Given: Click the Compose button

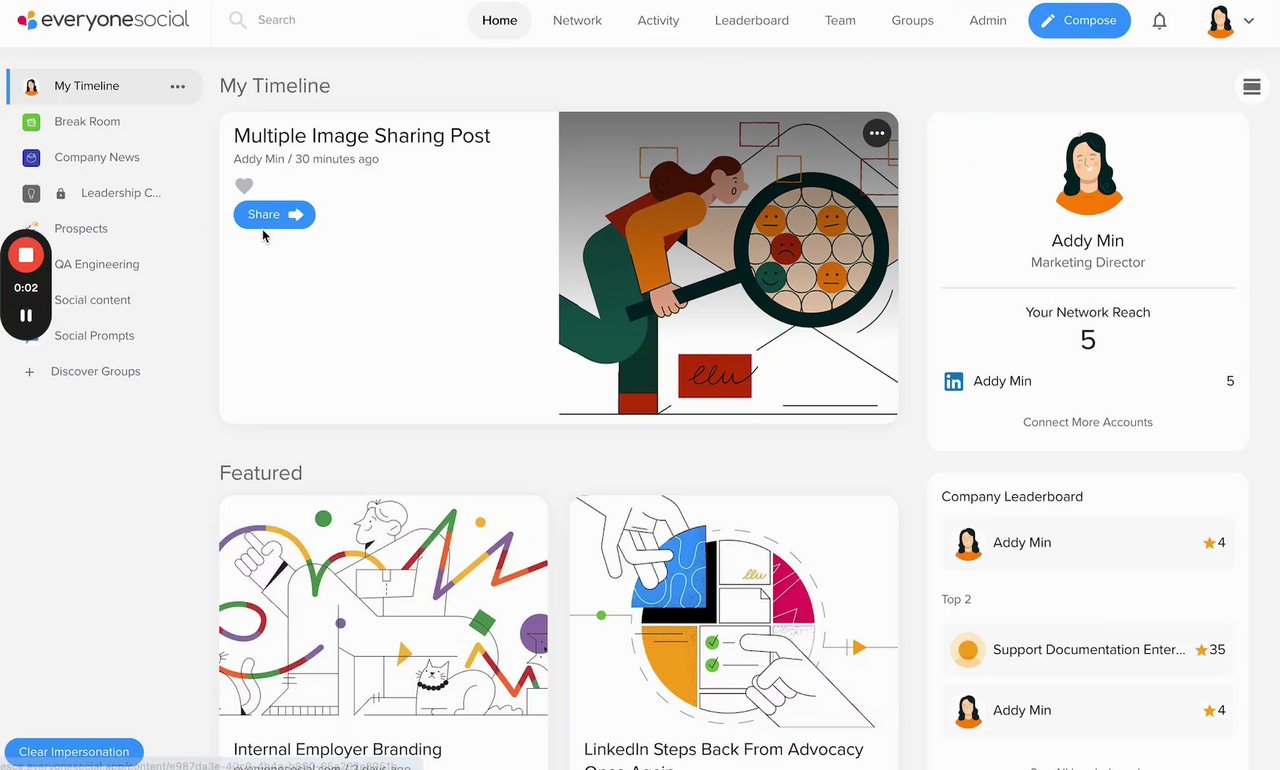Looking at the screenshot, I should pyautogui.click(x=1079, y=20).
